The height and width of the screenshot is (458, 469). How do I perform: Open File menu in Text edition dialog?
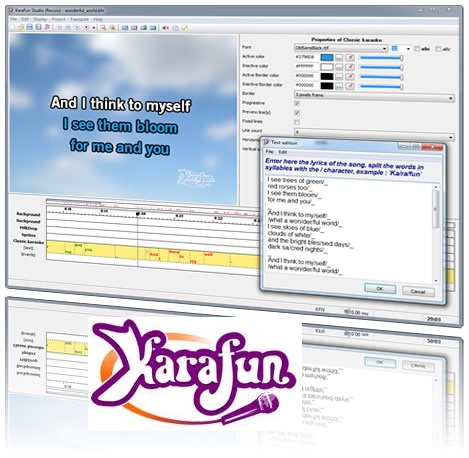pyautogui.click(x=269, y=152)
